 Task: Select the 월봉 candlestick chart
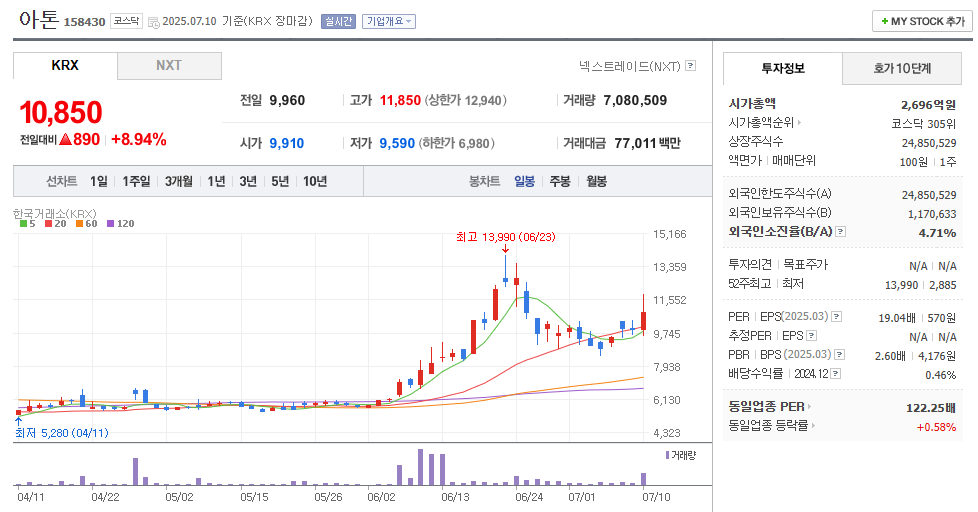point(596,181)
